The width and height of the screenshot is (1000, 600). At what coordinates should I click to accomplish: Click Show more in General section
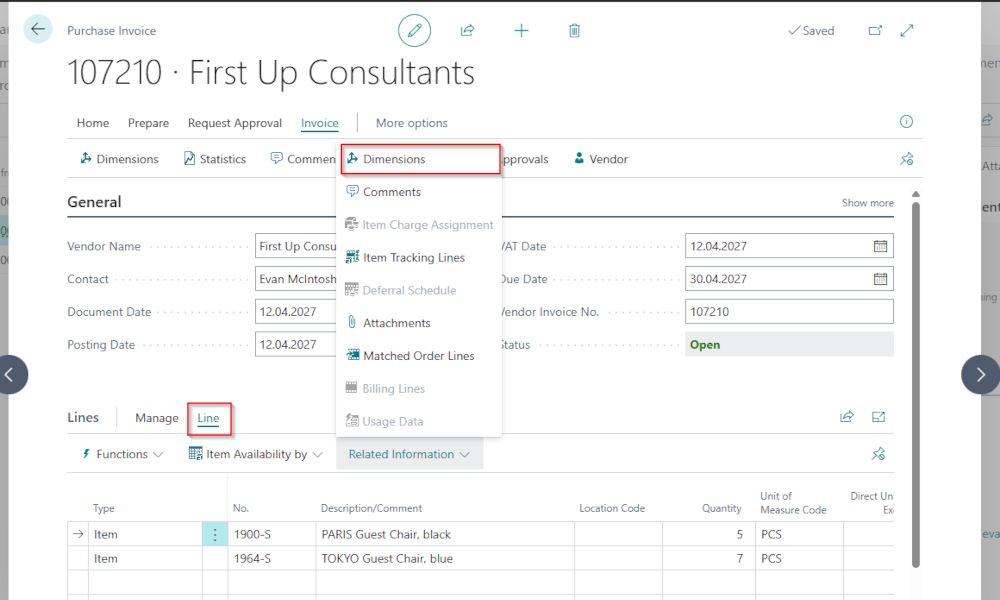(867, 203)
